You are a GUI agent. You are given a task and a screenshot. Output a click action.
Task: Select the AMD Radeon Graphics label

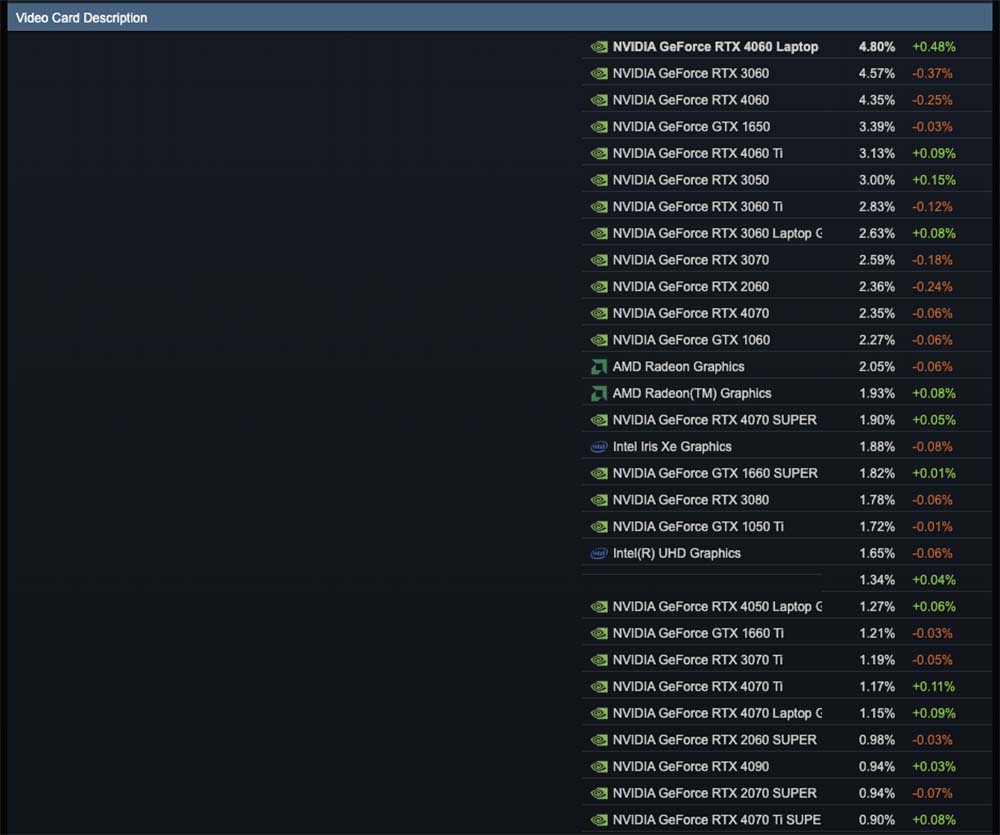[679, 367]
